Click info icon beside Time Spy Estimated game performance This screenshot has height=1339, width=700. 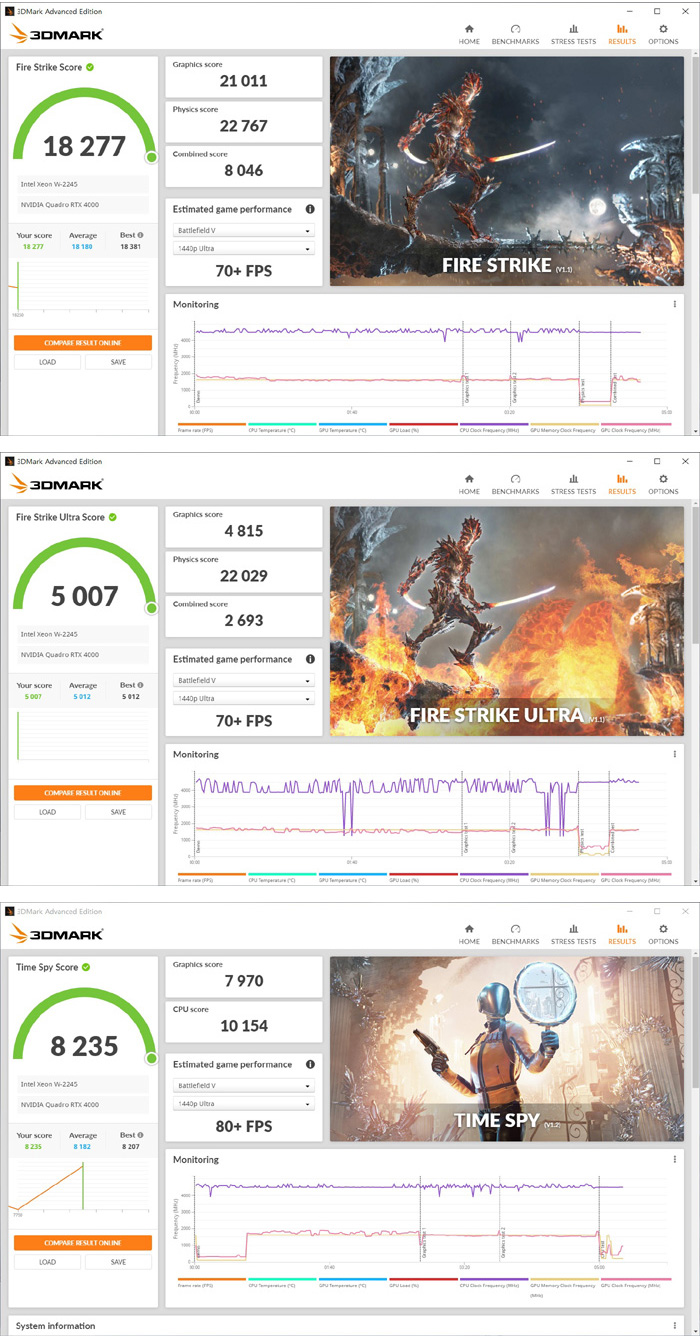click(310, 1065)
